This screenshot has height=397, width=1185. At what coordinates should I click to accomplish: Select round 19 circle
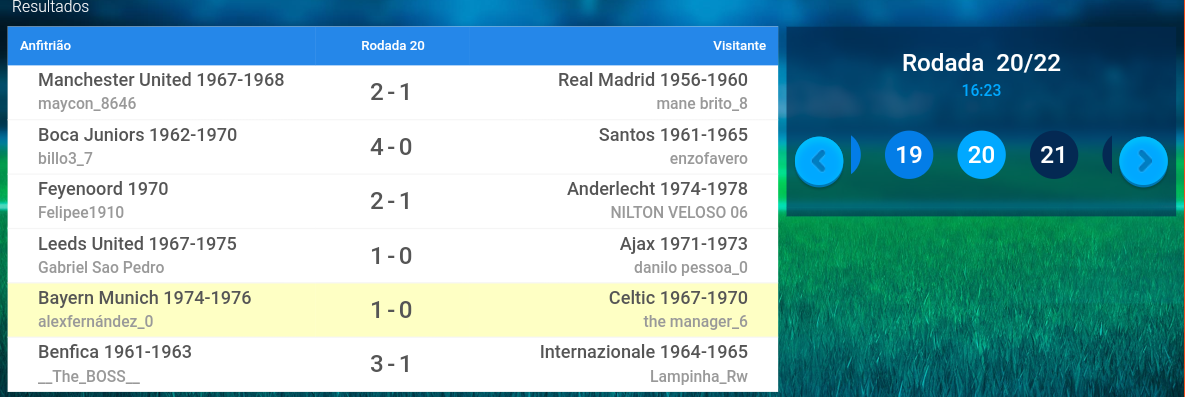tap(908, 155)
